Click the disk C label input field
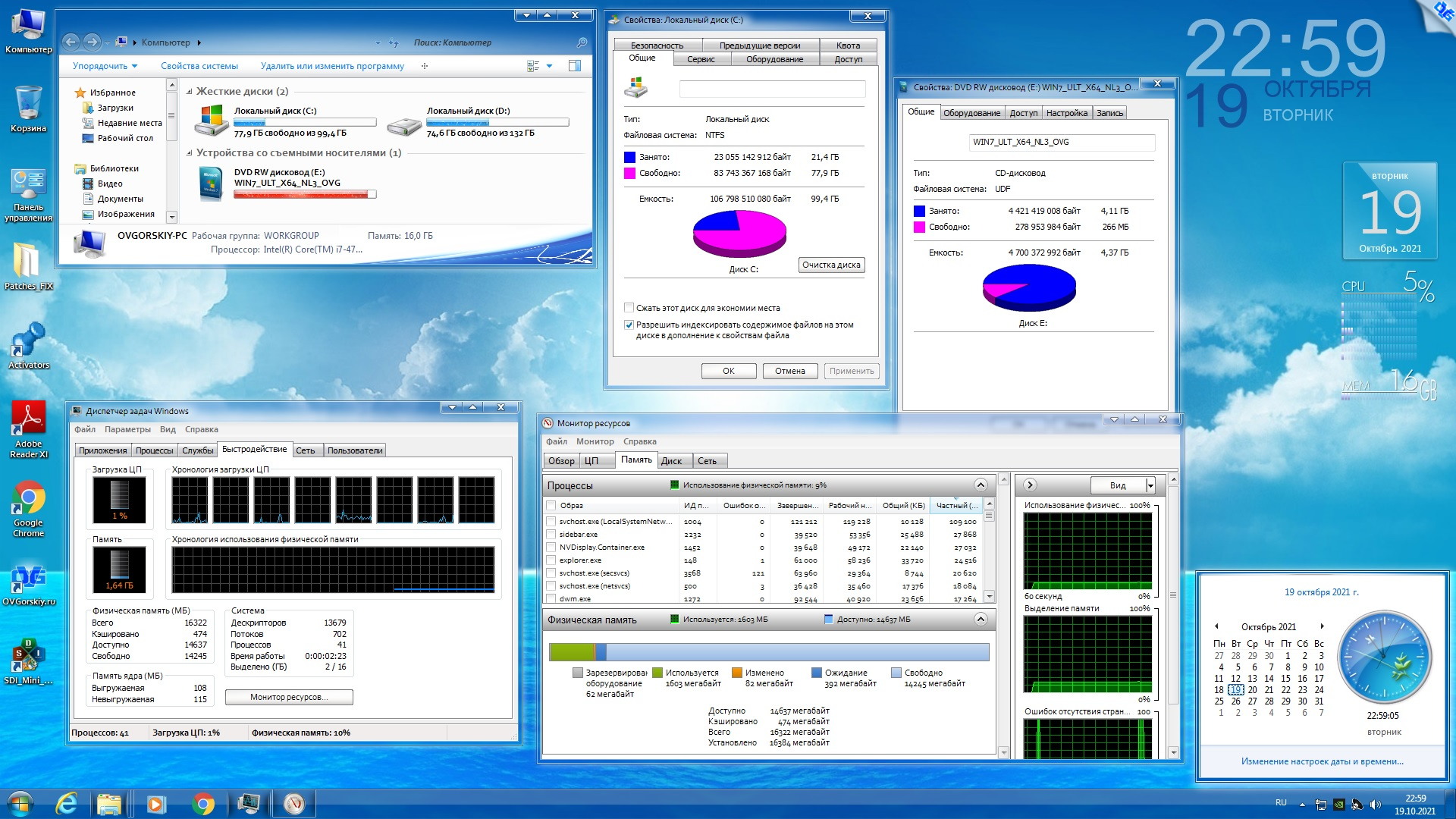The image size is (1456, 819). tap(772, 89)
